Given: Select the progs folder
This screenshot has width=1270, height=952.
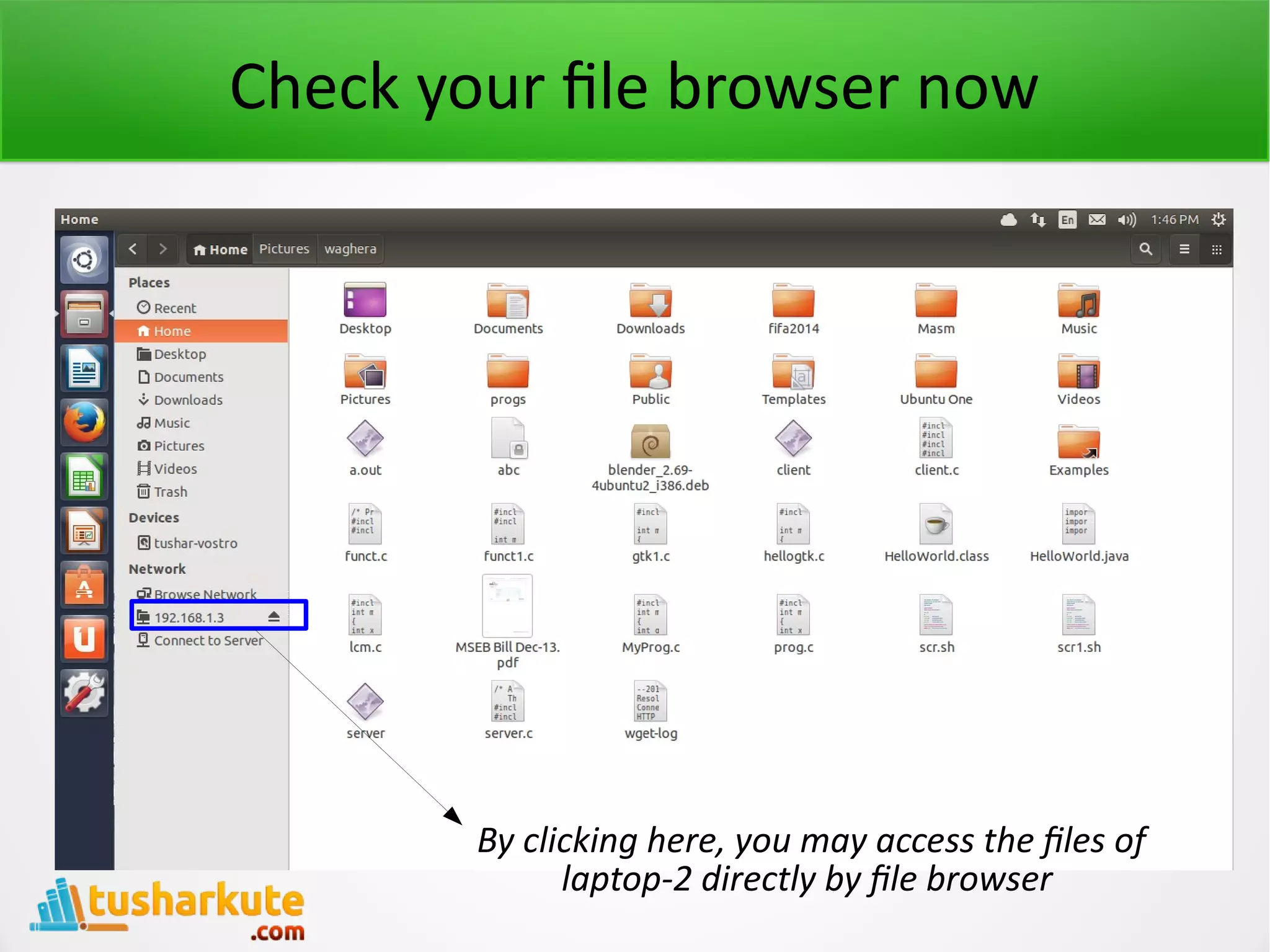Looking at the screenshot, I should coord(508,380).
